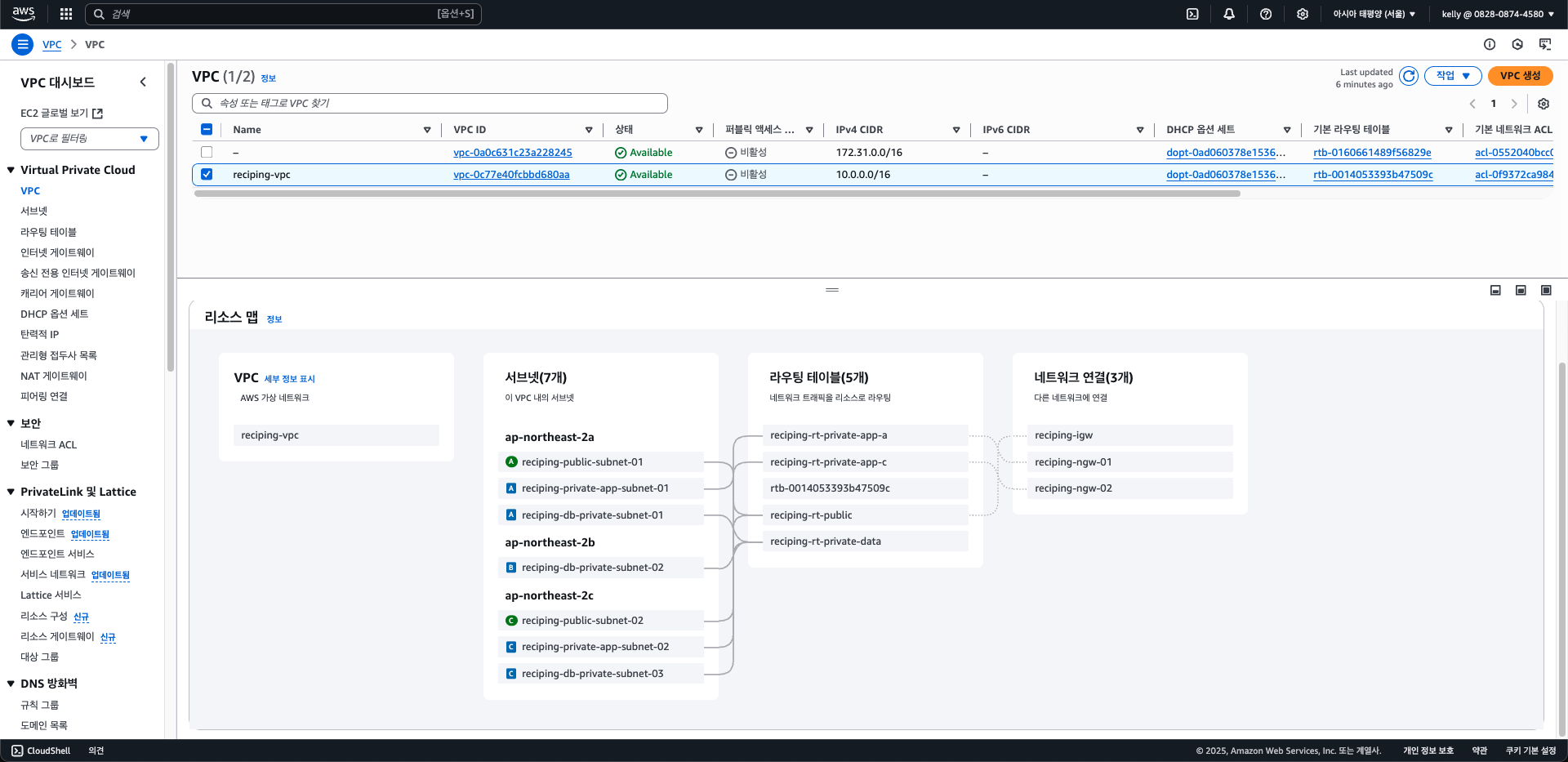Open VPC link vpc-0c77e40fcbbd680aa
Image resolution: width=1568 pixels, height=762 pixels.
511,175
